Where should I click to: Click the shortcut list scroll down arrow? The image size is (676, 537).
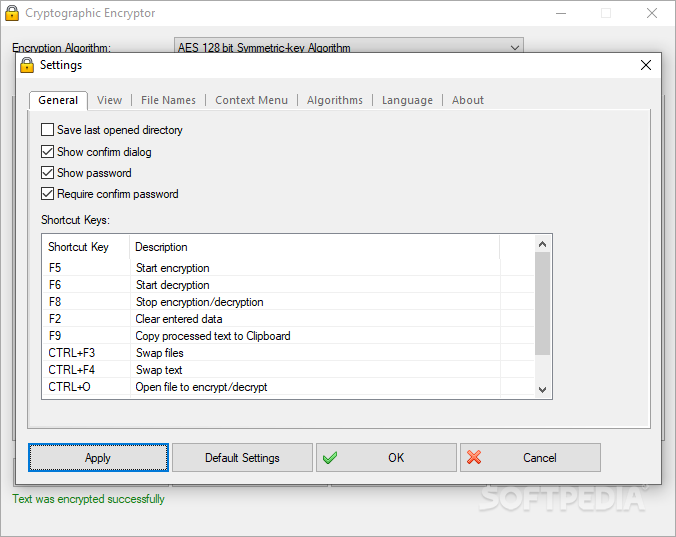[x=542, y=390]
